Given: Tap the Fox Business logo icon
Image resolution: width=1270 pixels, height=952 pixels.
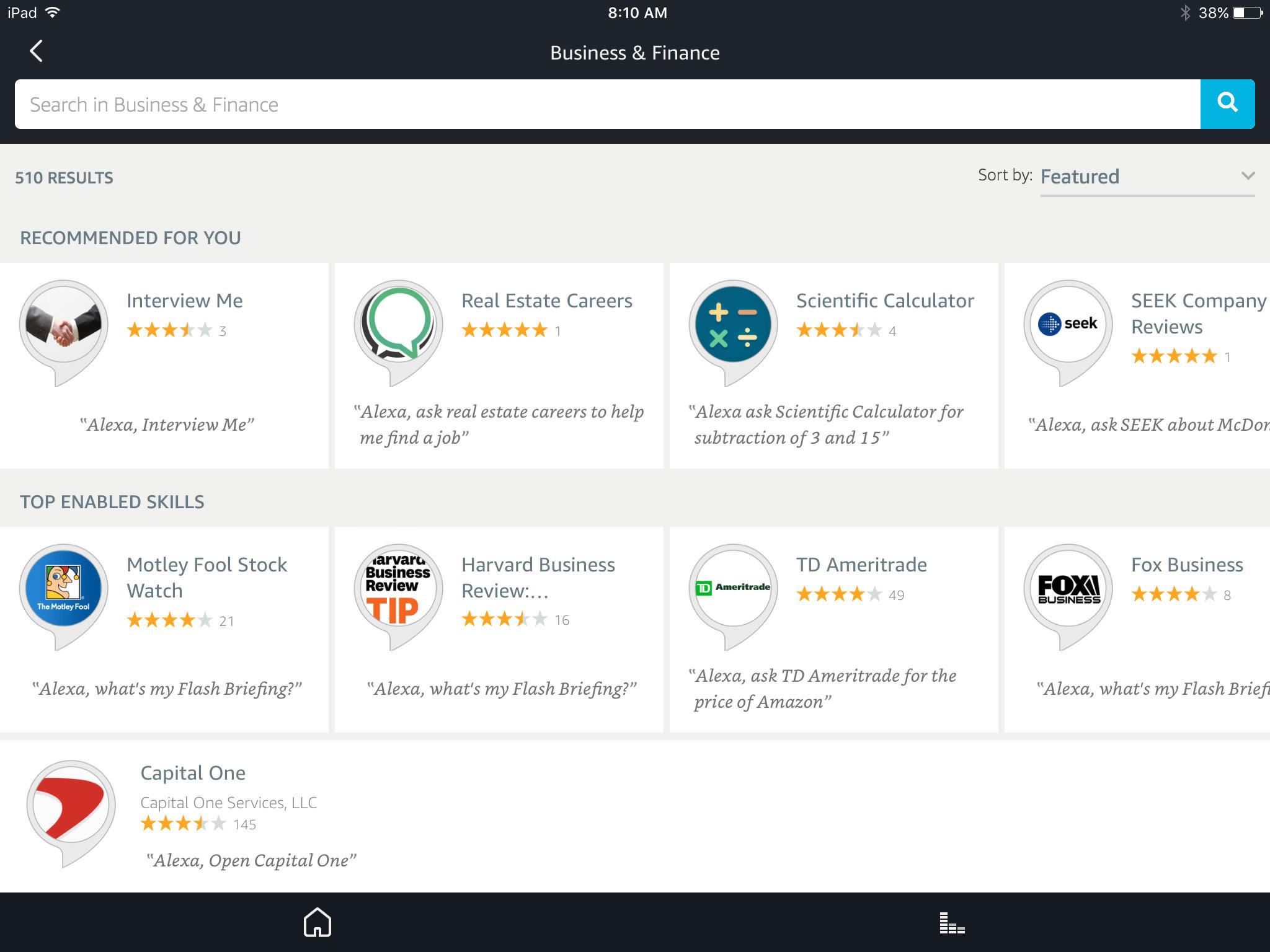Looking at the screenshot, I should (1068, 596).
